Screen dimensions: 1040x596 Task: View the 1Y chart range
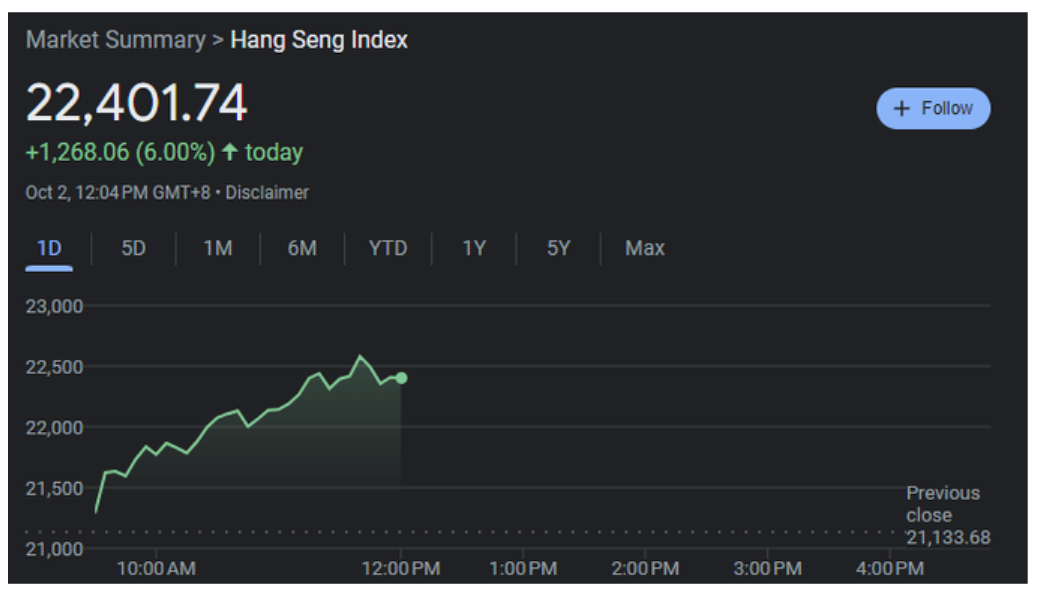point(474,249)
